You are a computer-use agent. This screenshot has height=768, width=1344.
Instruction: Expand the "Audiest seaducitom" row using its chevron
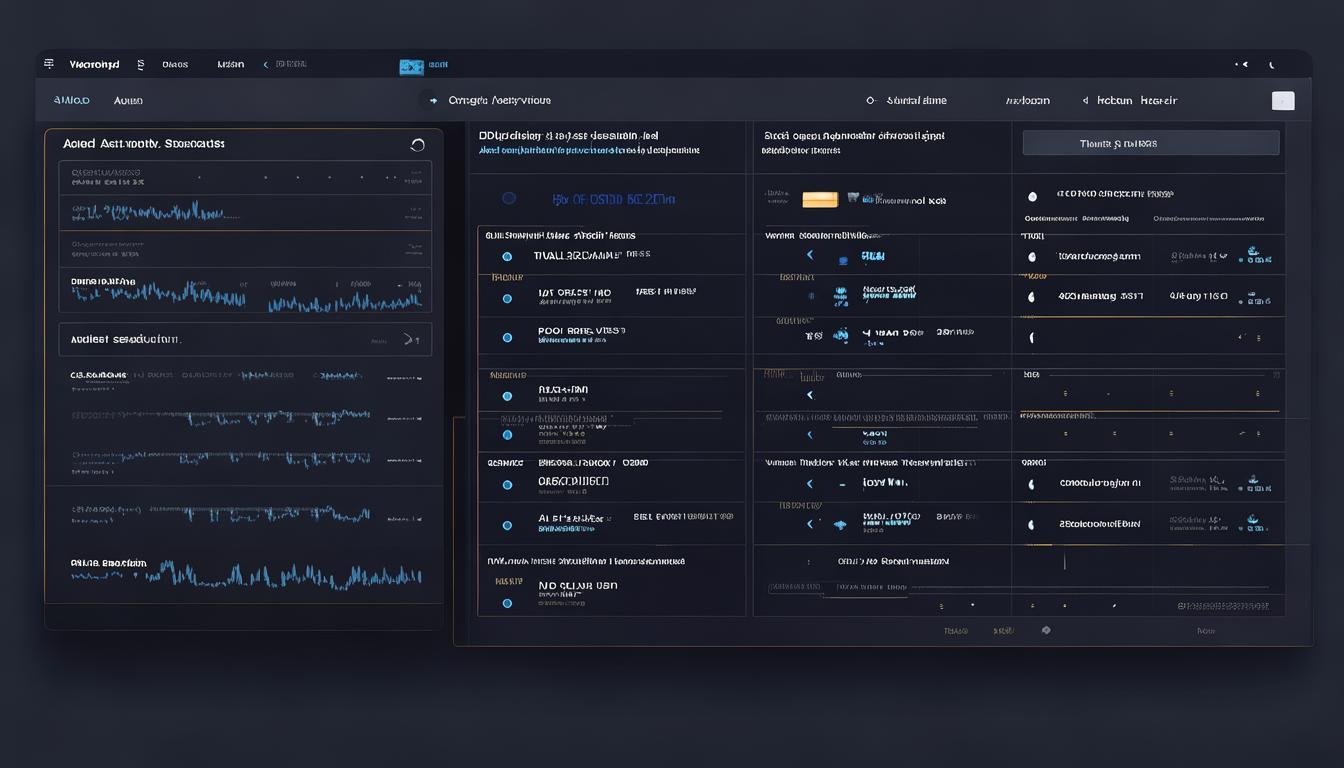[409, 340]
